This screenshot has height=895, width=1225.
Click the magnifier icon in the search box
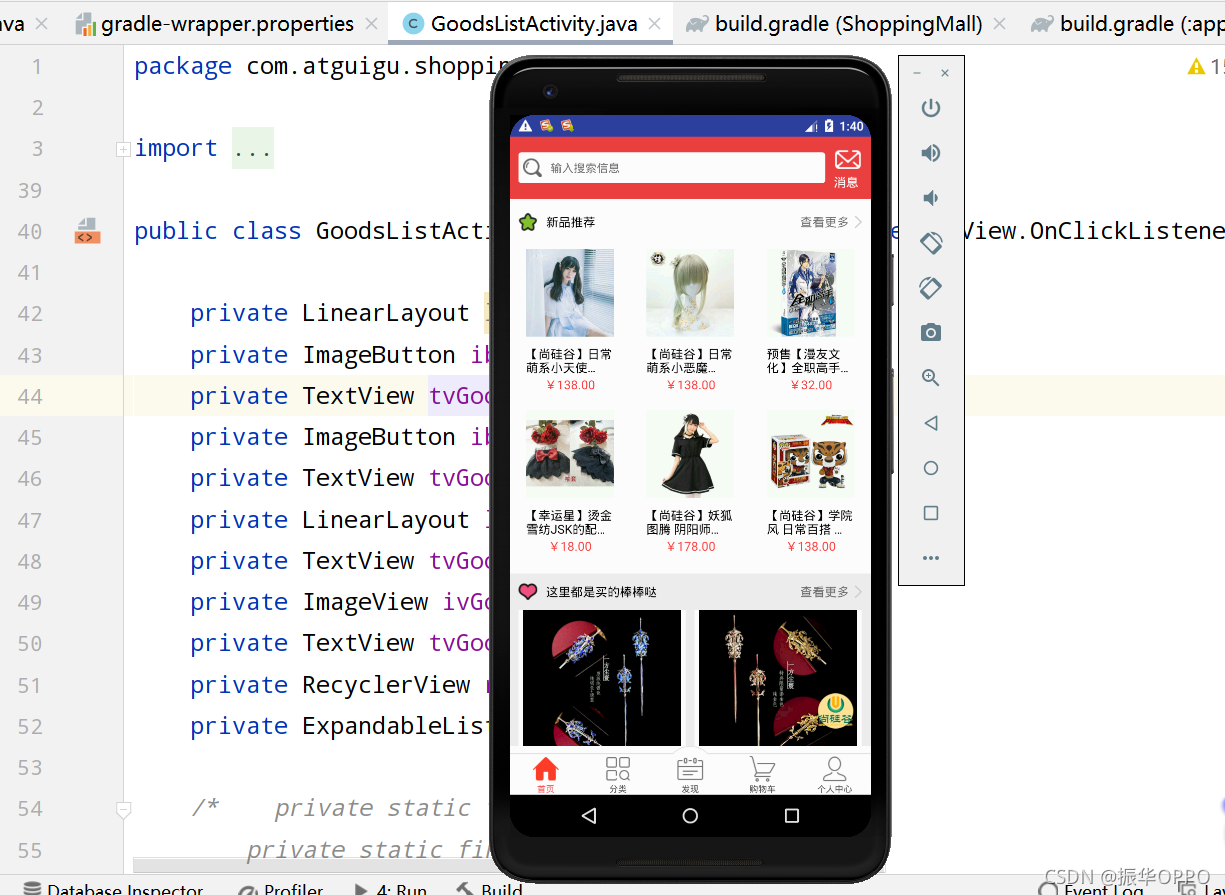coord(533,168)
